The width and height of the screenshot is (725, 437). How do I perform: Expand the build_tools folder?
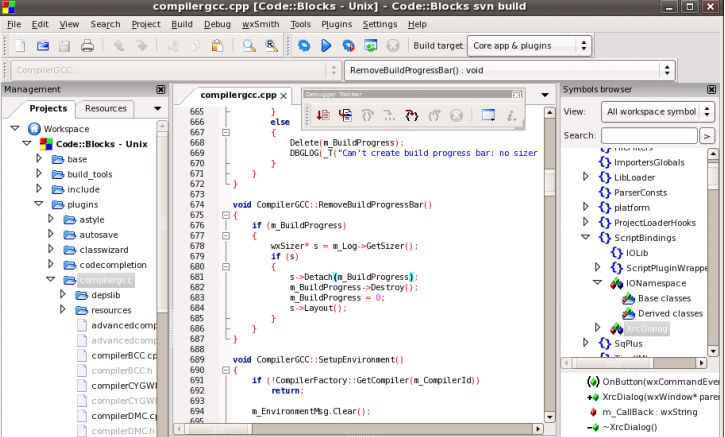39,174
